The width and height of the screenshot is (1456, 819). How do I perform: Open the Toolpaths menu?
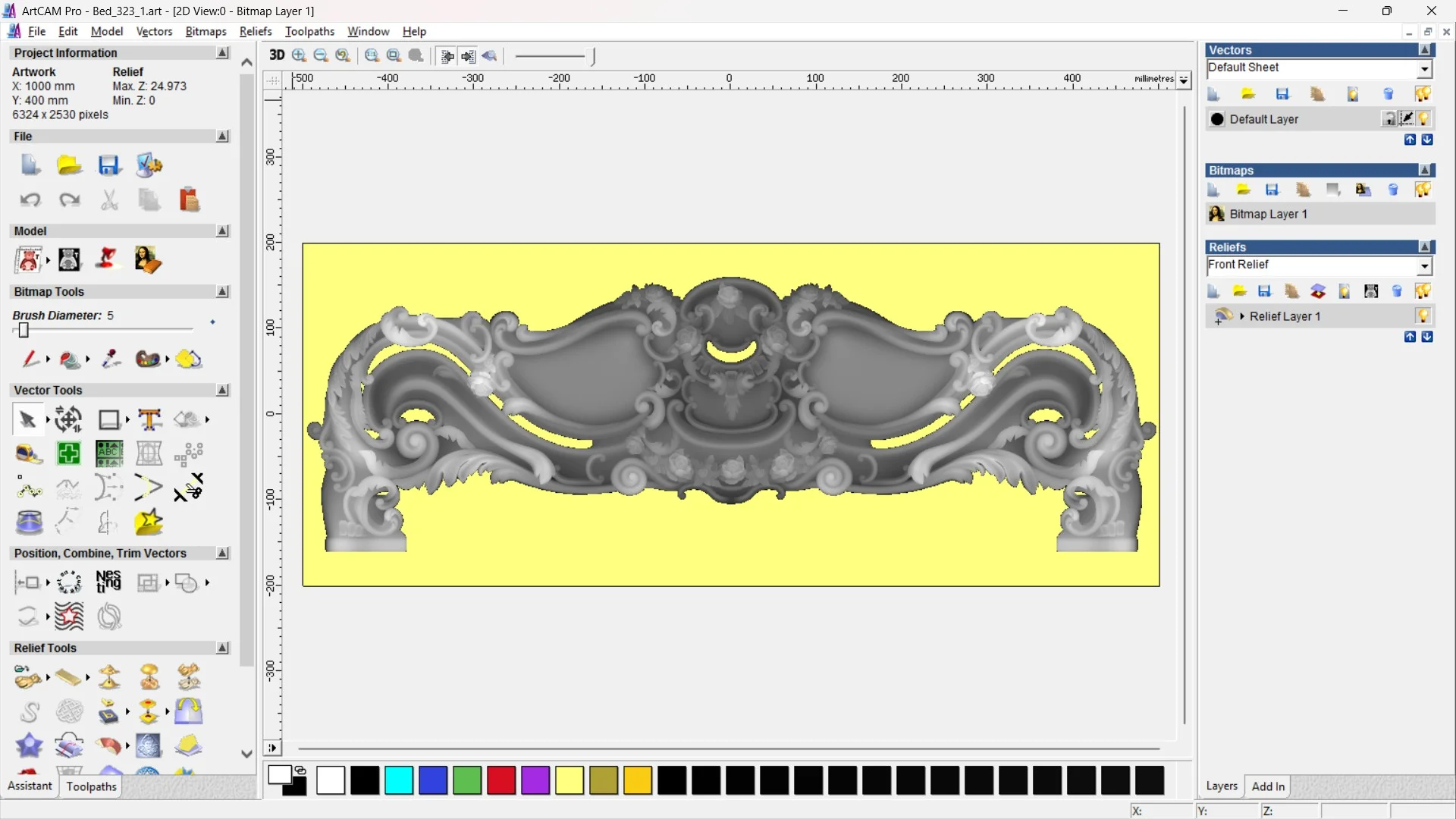(x=309, y=31)
